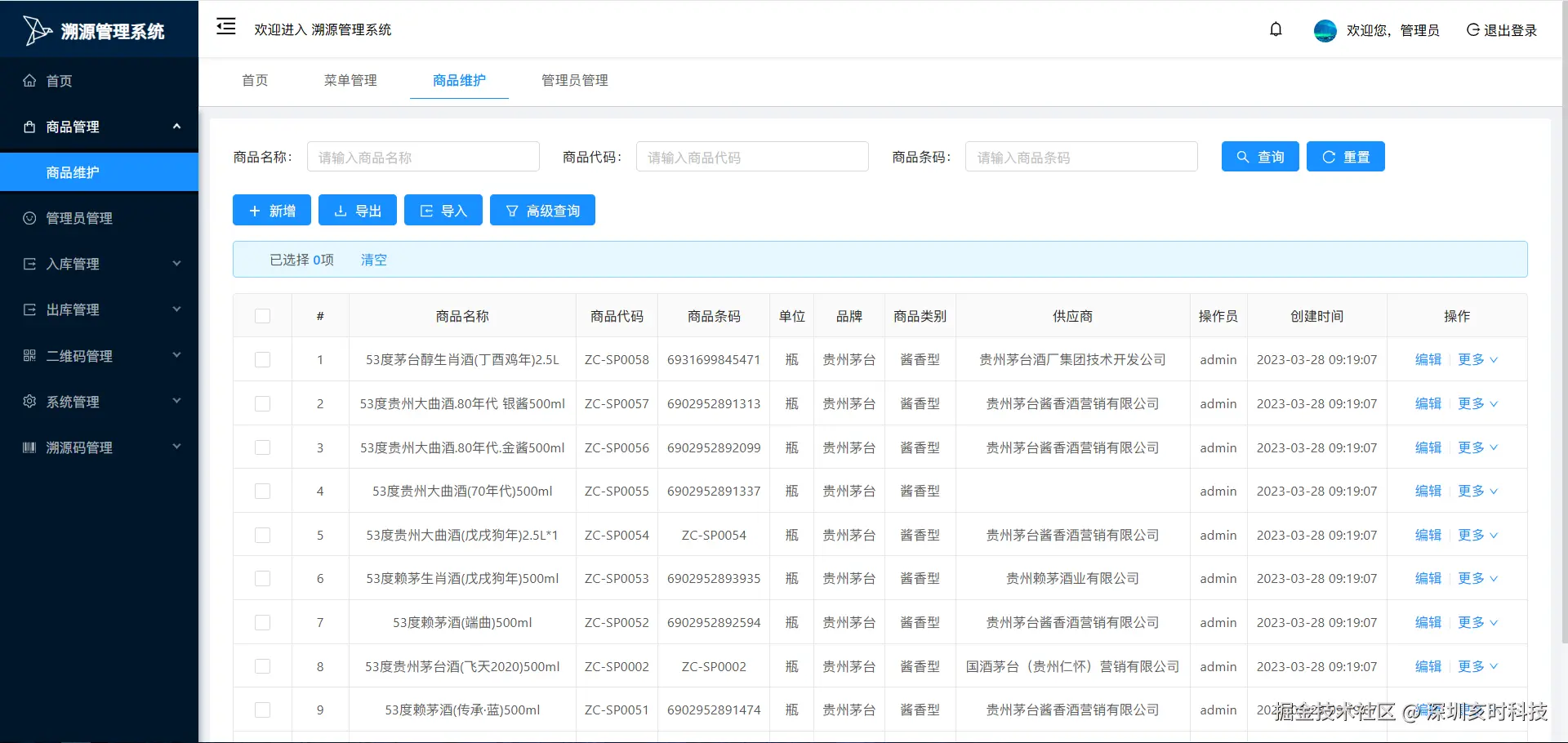This screenshot has width=1568, height=743.
Task: Click the 退出登录 logout link
Action: coord(1502,30)
